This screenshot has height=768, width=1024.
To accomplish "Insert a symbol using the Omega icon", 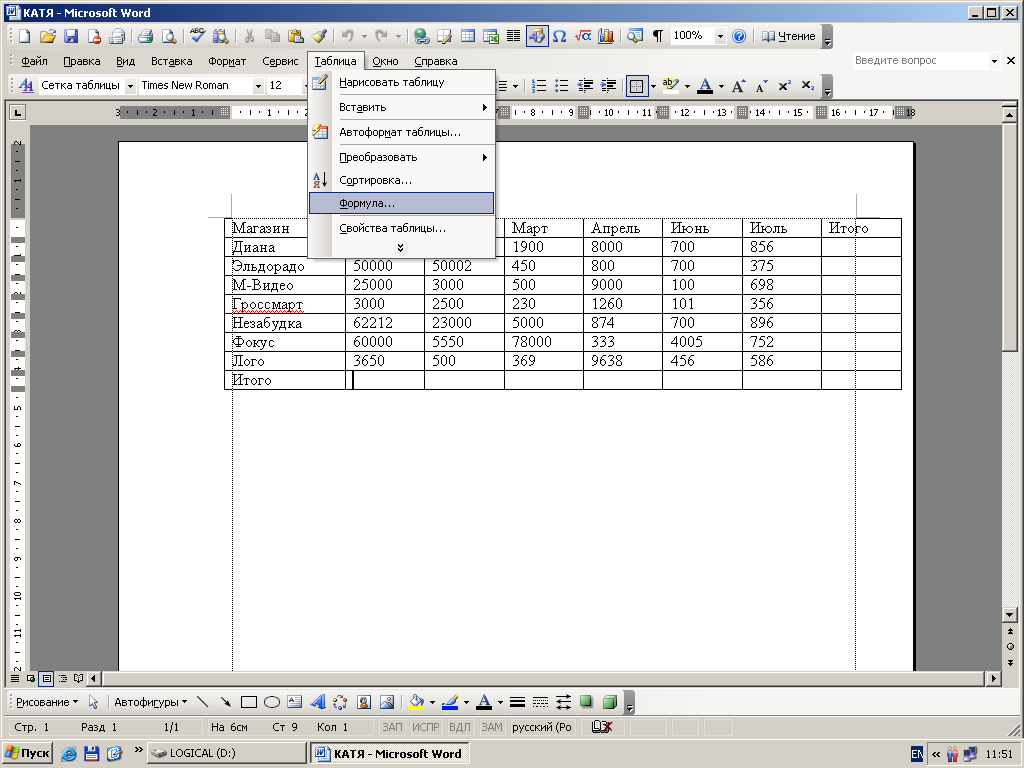I will [x=559, y=36].
